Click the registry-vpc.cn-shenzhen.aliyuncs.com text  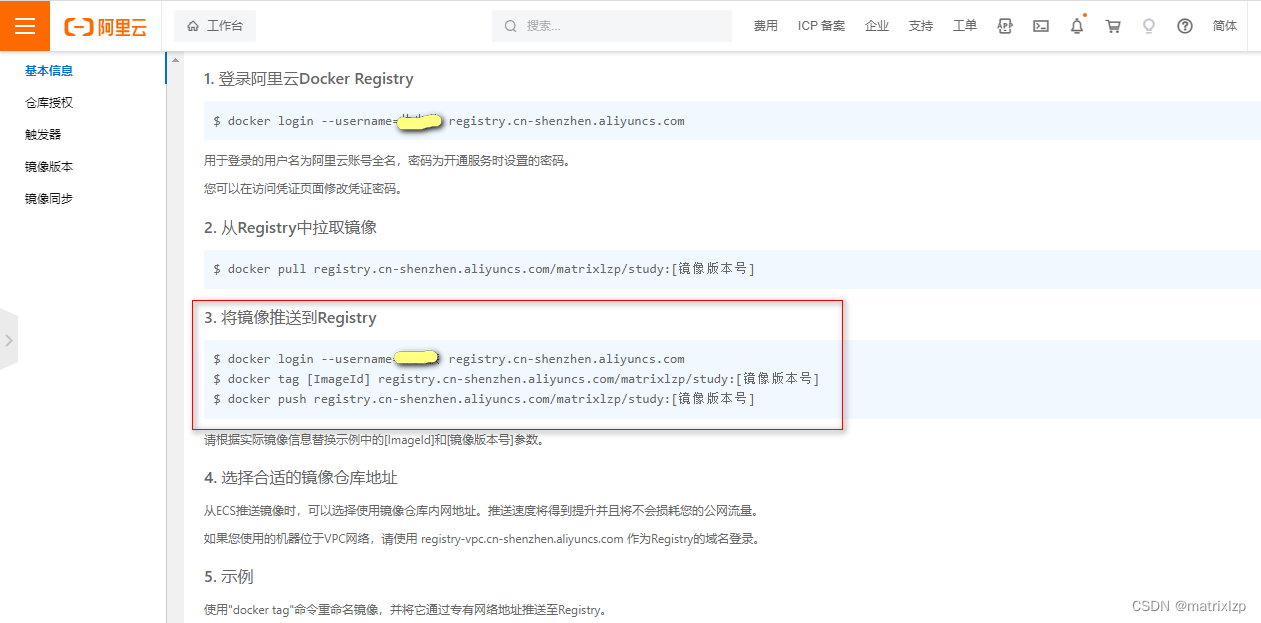coord(522,539)
